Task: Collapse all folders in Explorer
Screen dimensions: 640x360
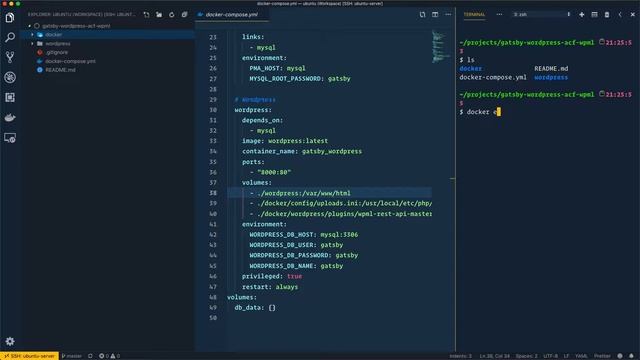Action: (x=184, y=15)
